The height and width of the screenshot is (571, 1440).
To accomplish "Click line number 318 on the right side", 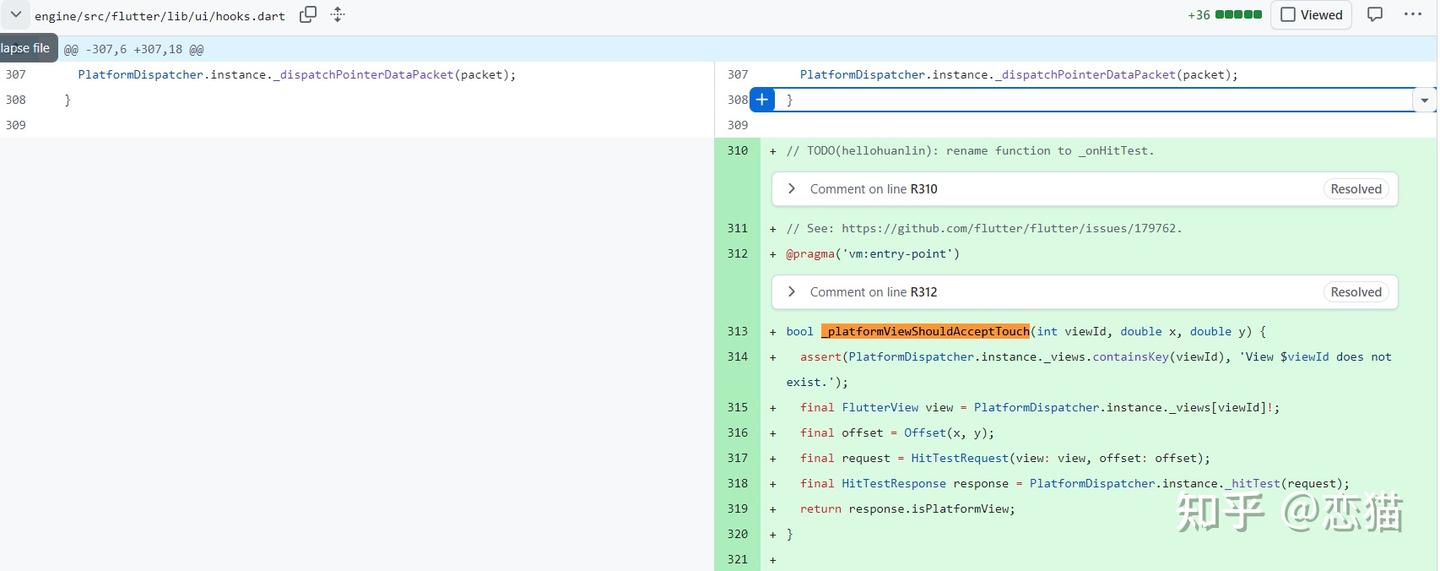I will coord(737,483).
